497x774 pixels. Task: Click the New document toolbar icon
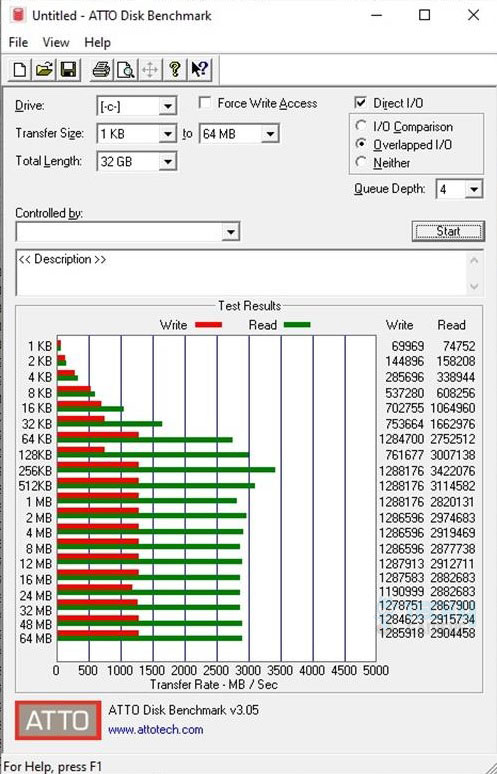[x=20, y=70]
